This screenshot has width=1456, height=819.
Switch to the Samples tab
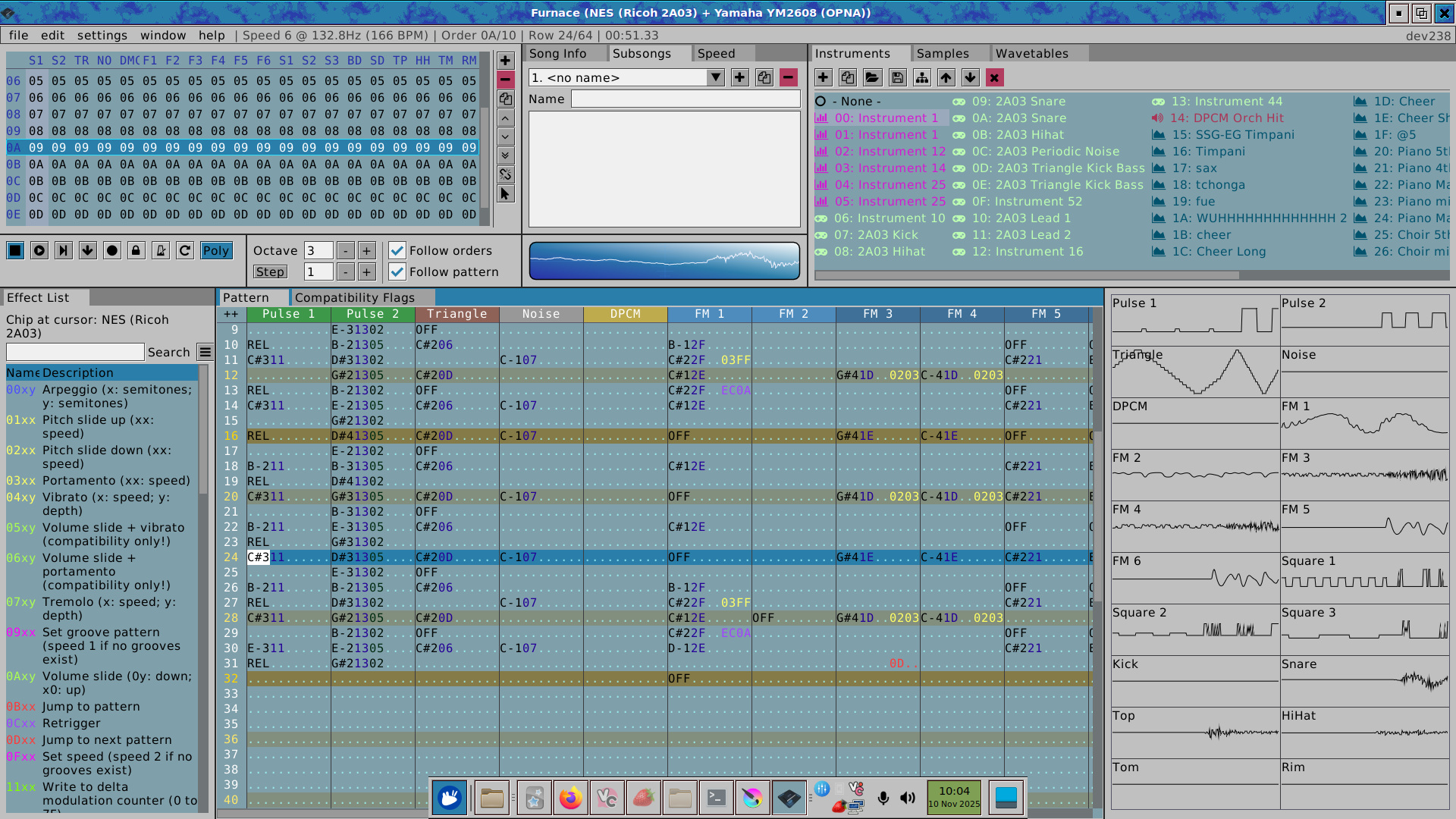tap(942, 54)
